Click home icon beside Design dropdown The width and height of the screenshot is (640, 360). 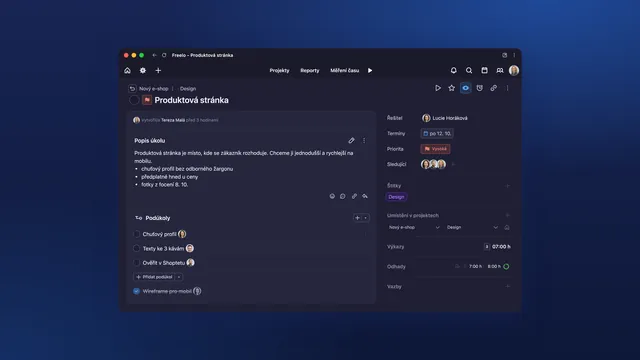(x=507, y=227)
